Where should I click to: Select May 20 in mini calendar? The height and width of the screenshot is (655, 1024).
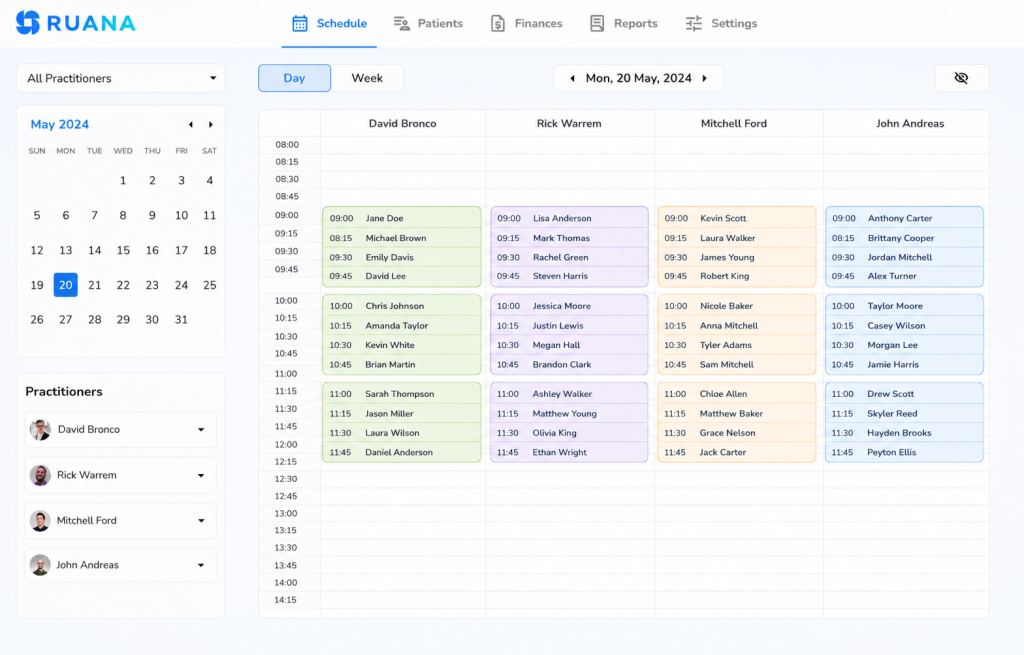[x=65, y=285]
